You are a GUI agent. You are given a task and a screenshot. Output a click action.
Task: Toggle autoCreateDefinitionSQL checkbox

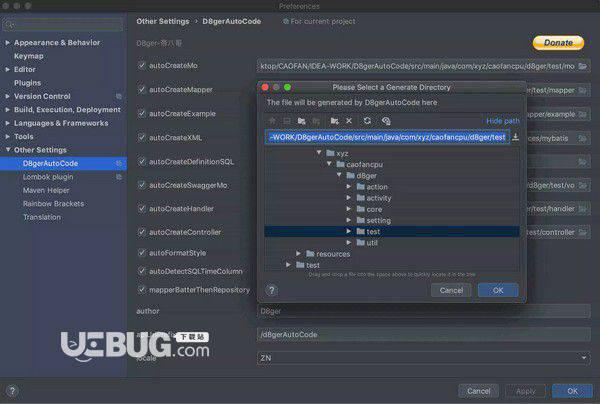tap(142, 161)
